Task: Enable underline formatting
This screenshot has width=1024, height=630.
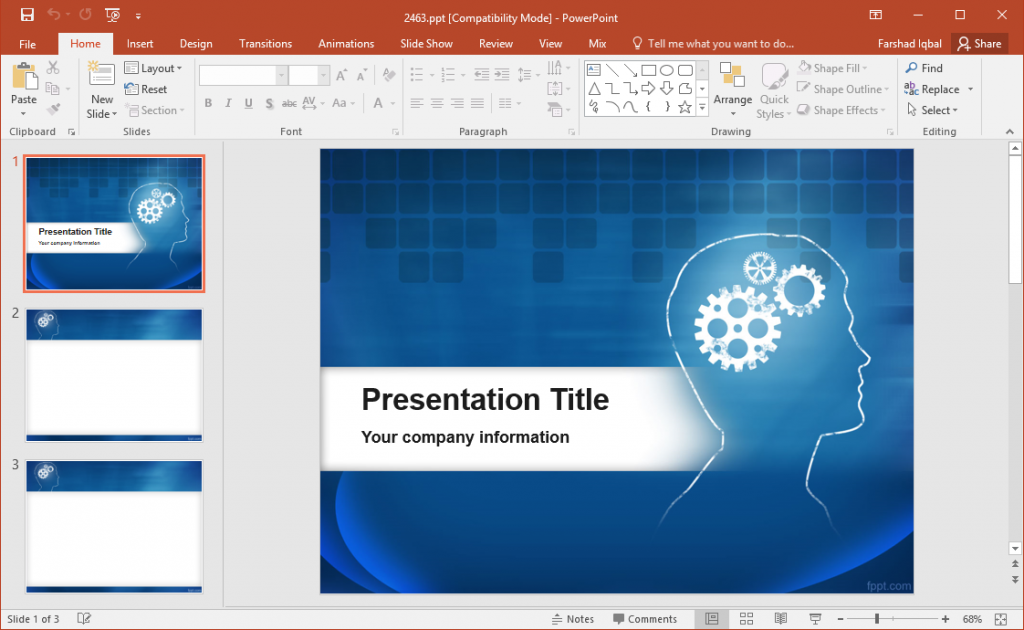Action: (x=247, y=103)
